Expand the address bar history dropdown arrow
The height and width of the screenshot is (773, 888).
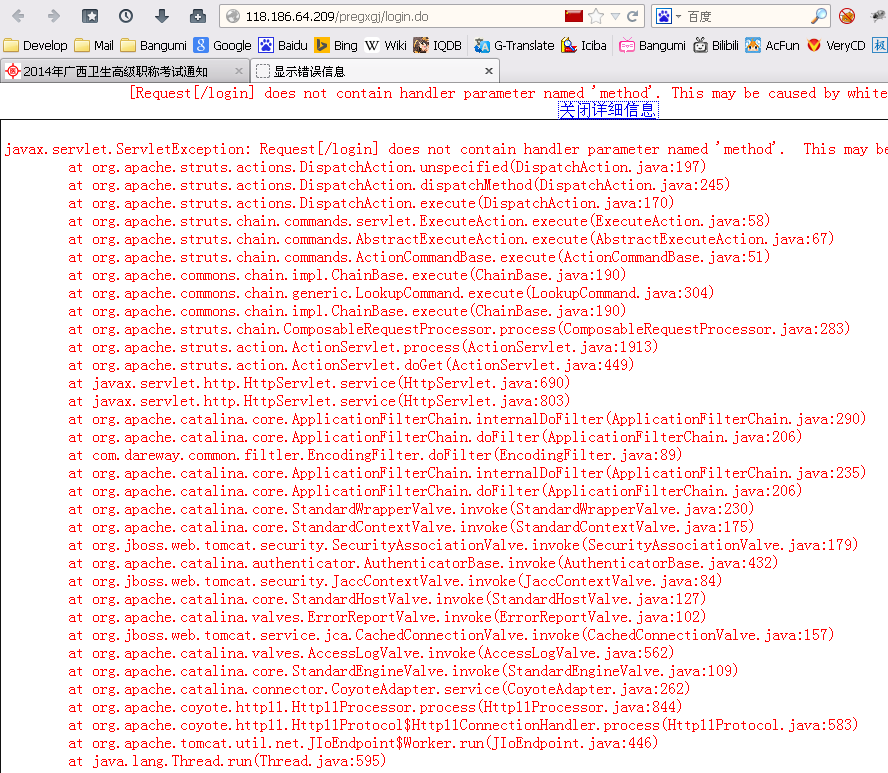tap(615, 16)
